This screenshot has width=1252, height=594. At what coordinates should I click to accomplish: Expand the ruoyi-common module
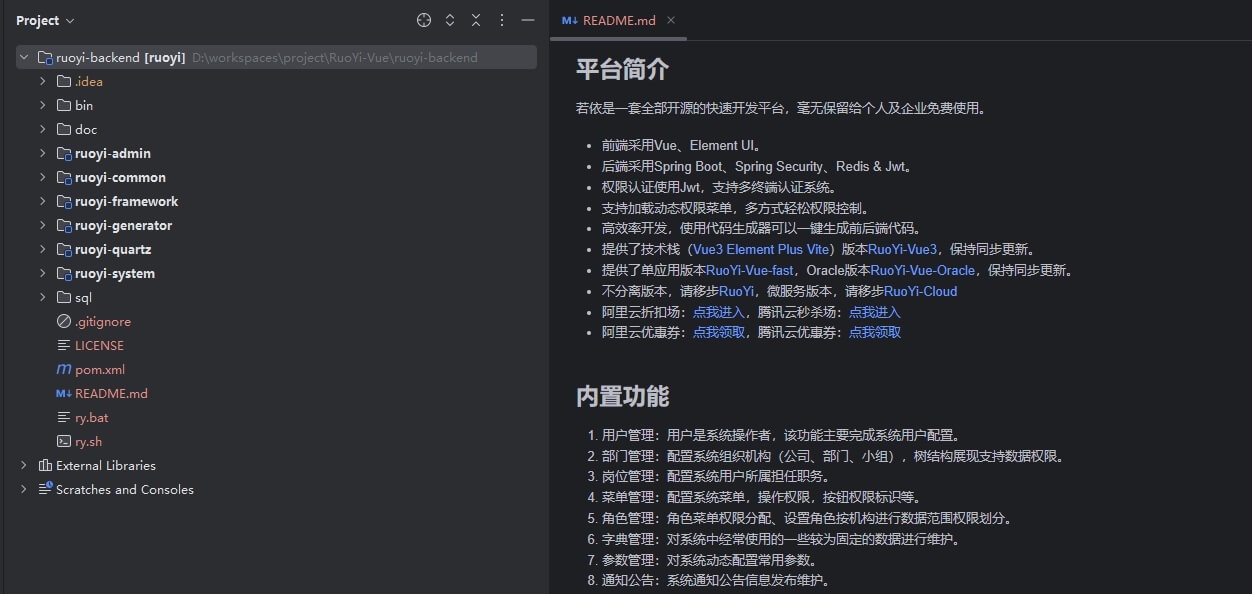pyautogui.click(x=43, y=178)
